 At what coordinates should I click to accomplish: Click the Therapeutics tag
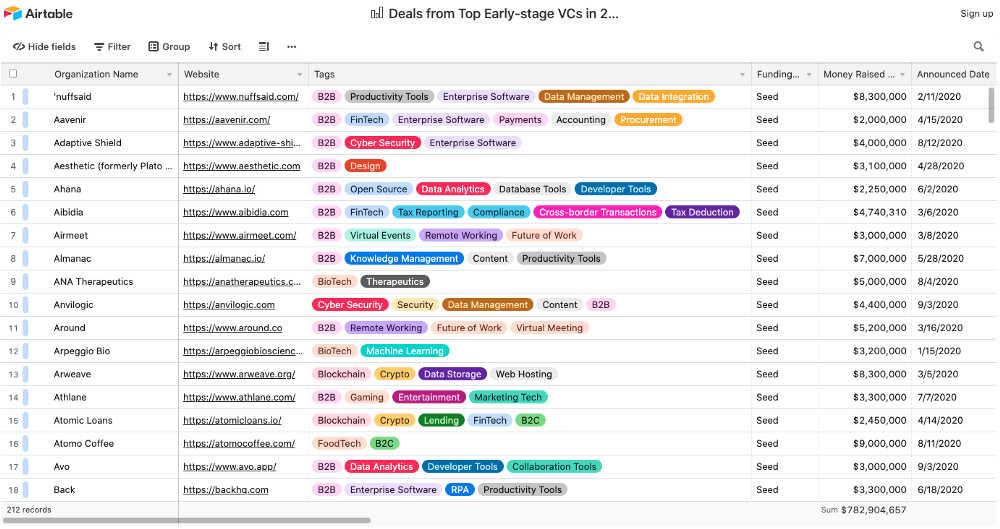pyautogui.click(x=395, y=281)
